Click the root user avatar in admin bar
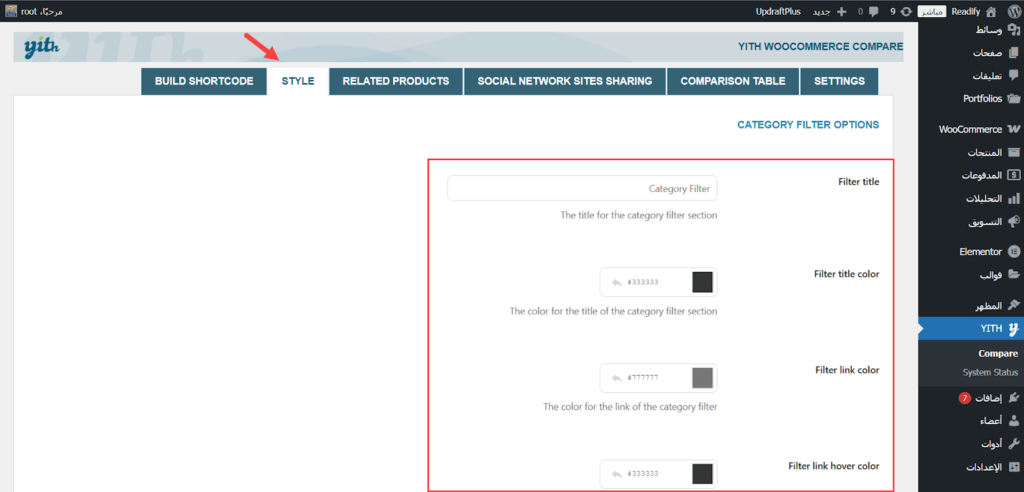This screenshot has width=1024, height=492. (x=11, y=11)
